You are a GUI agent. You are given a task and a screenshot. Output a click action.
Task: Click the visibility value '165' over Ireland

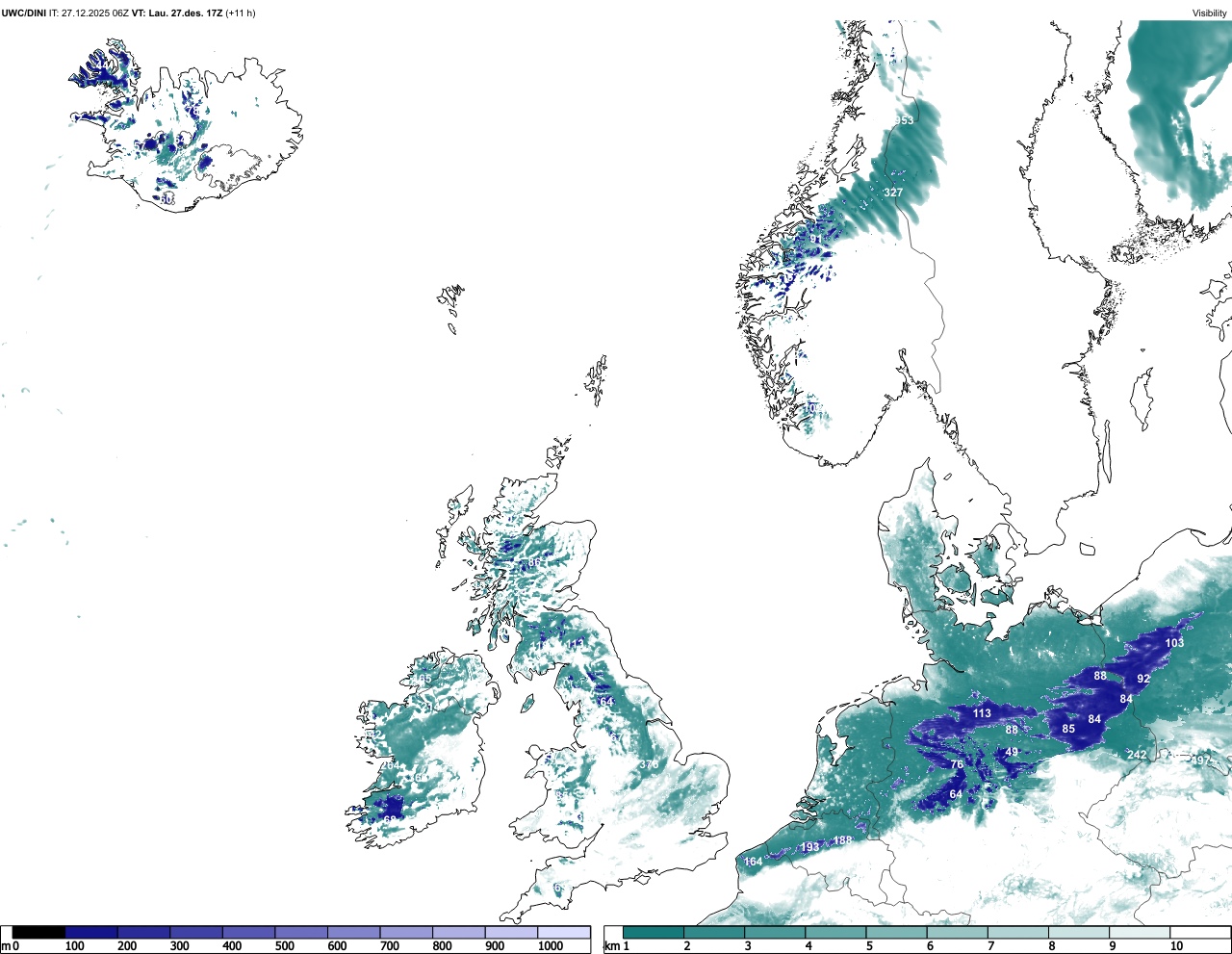pyautogui.click(x=422, y=679)
